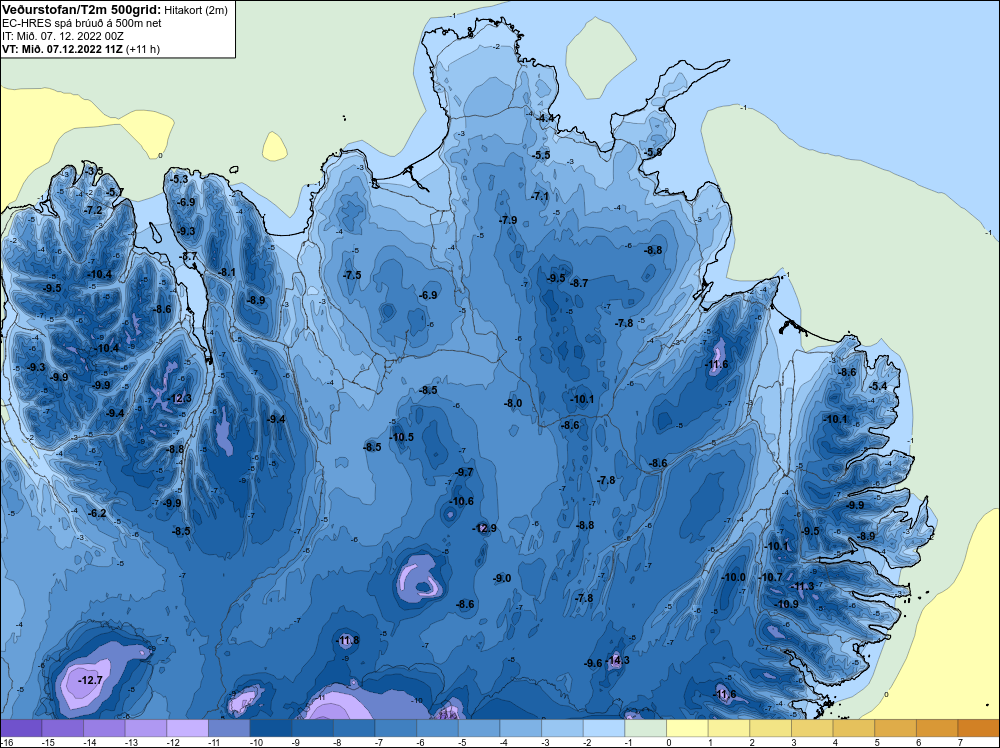The width and height of the screenshot is (1000, 748).
Task: Click the -11.8 temperature value
Action: 348,640
